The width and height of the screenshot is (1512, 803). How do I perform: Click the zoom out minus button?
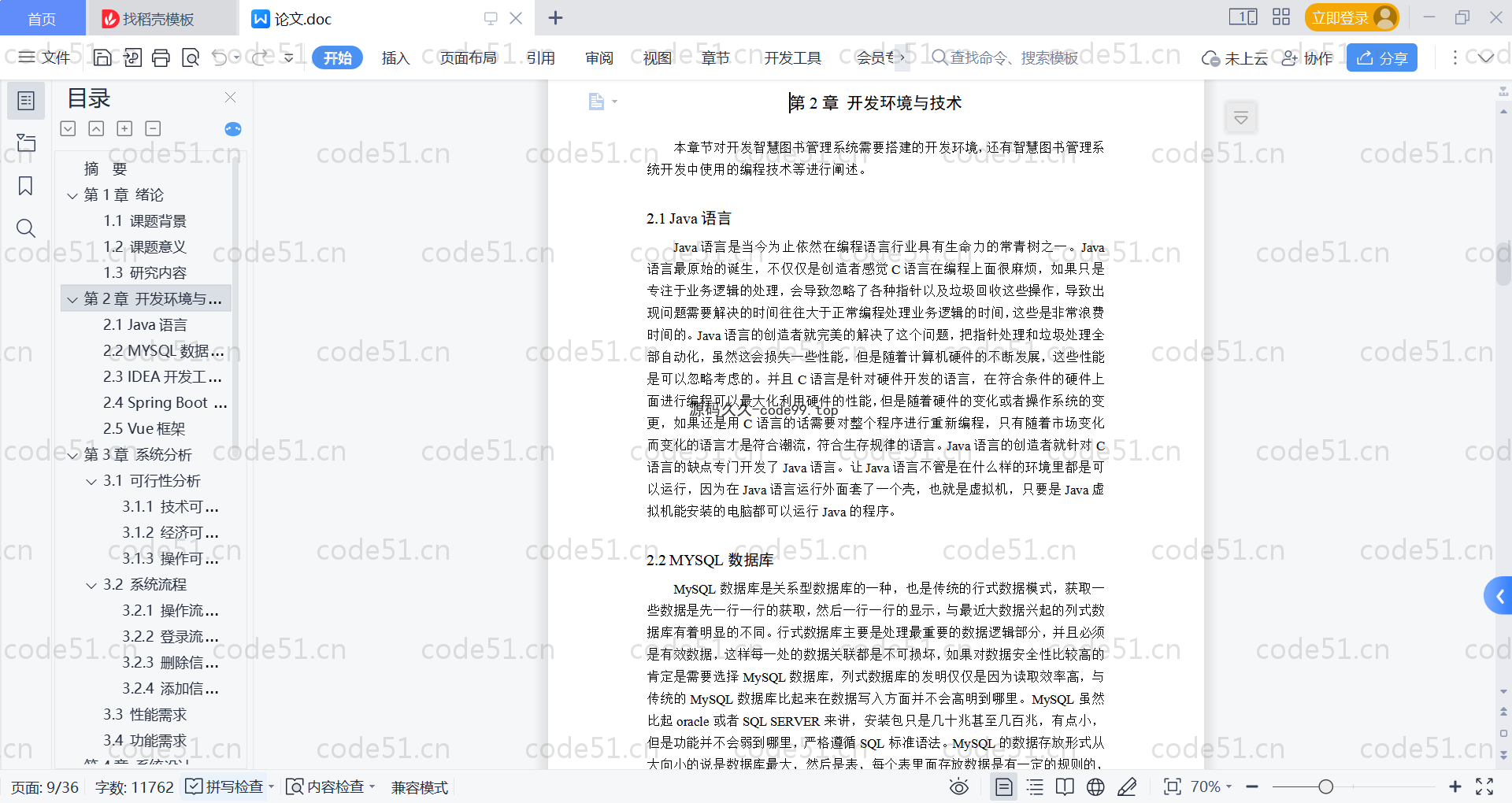tap(1253, 786)
